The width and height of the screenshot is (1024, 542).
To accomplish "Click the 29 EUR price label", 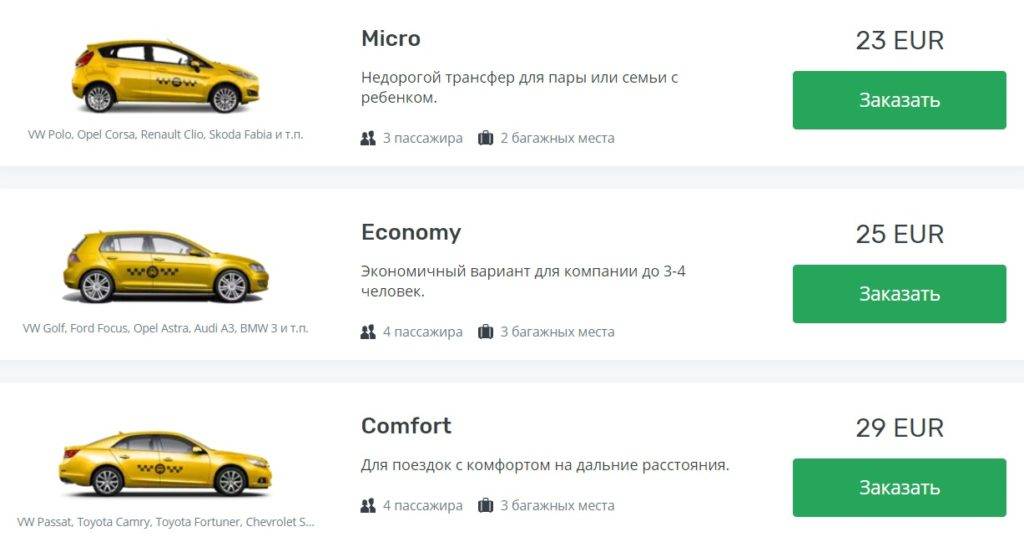I will pyautogui.click(x=899, y=428).
